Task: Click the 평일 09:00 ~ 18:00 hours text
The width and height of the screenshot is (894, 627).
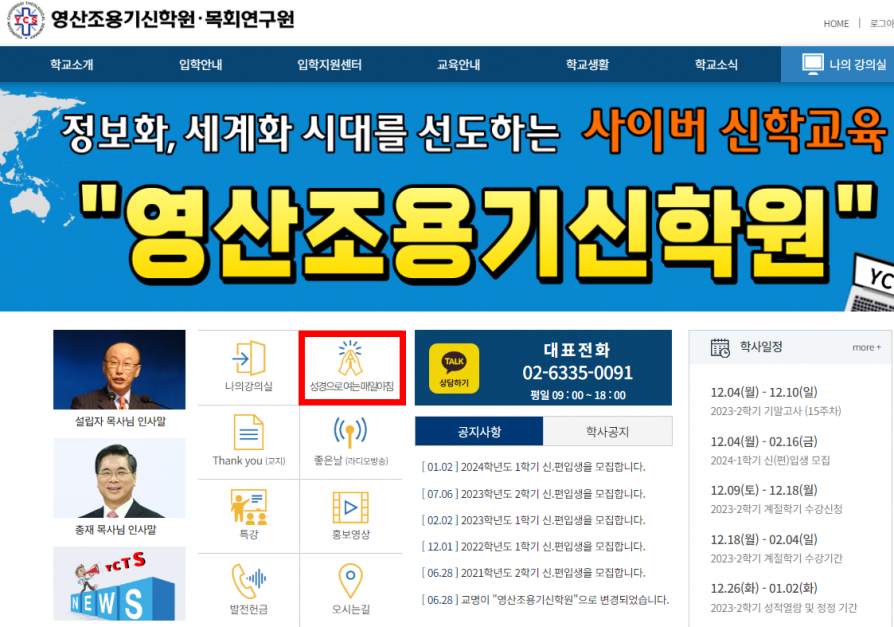Action: pos(578,395)
